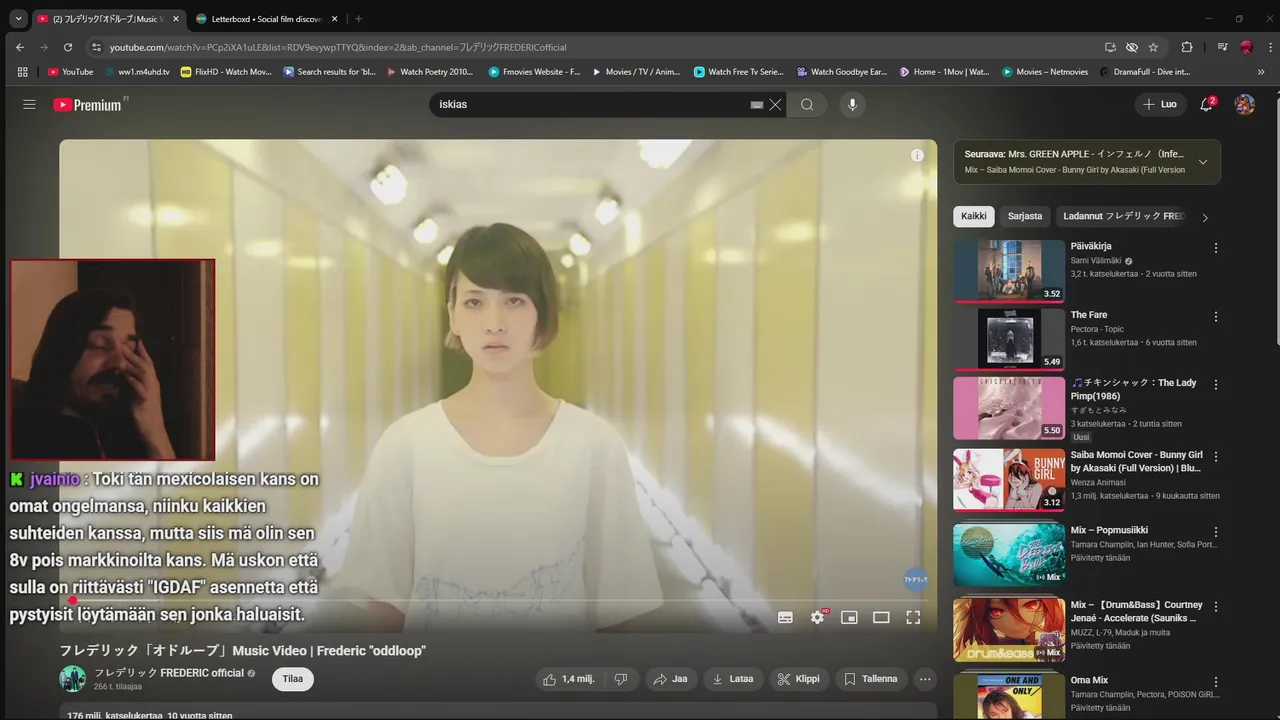Open the Päiväkirja video thumbnail

tap(1009, 271)
